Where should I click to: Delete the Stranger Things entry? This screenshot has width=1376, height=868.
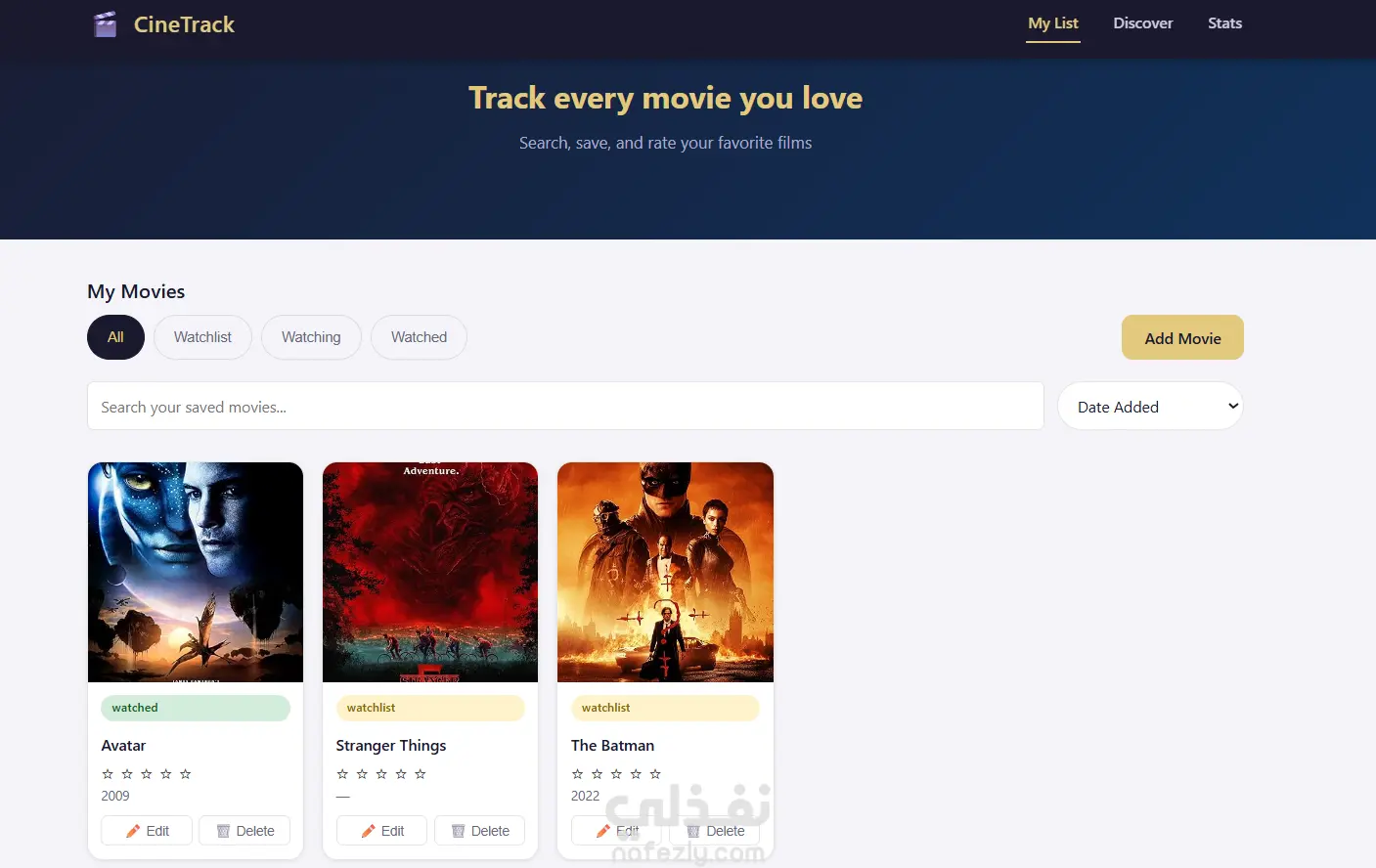coord(479,831)
